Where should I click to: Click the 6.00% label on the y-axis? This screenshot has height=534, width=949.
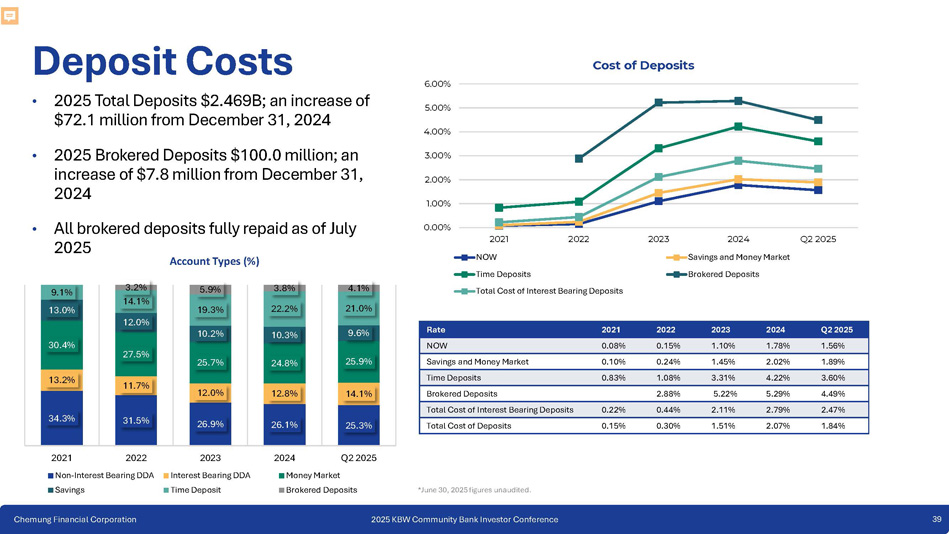[x=436, y=84]
